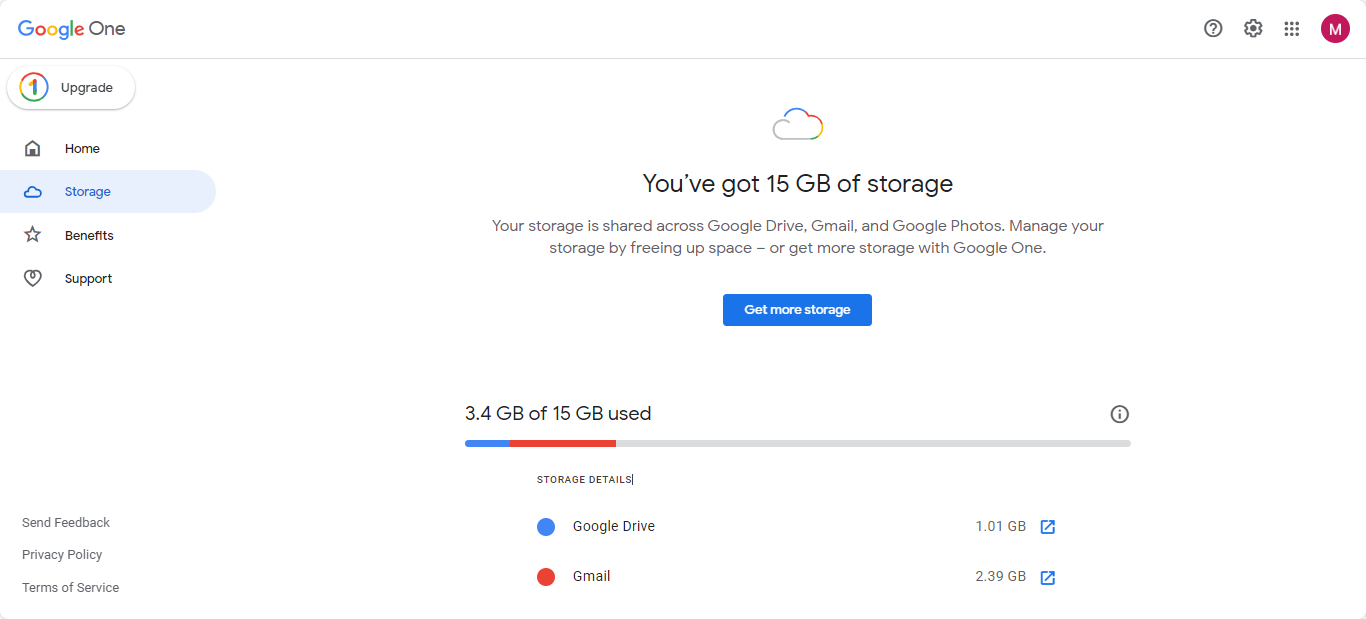Image resolution: width=1366 pixels, height=619 pixels.
Task: Click Send Feedback link
Action: 66,522
